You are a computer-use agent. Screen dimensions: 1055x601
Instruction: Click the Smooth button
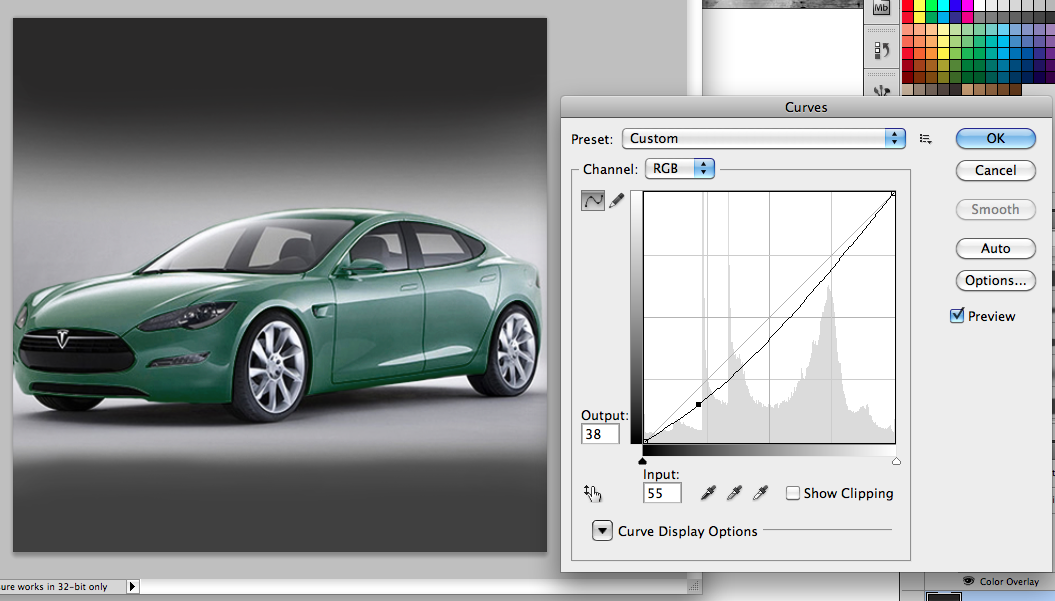click(996, 209)
